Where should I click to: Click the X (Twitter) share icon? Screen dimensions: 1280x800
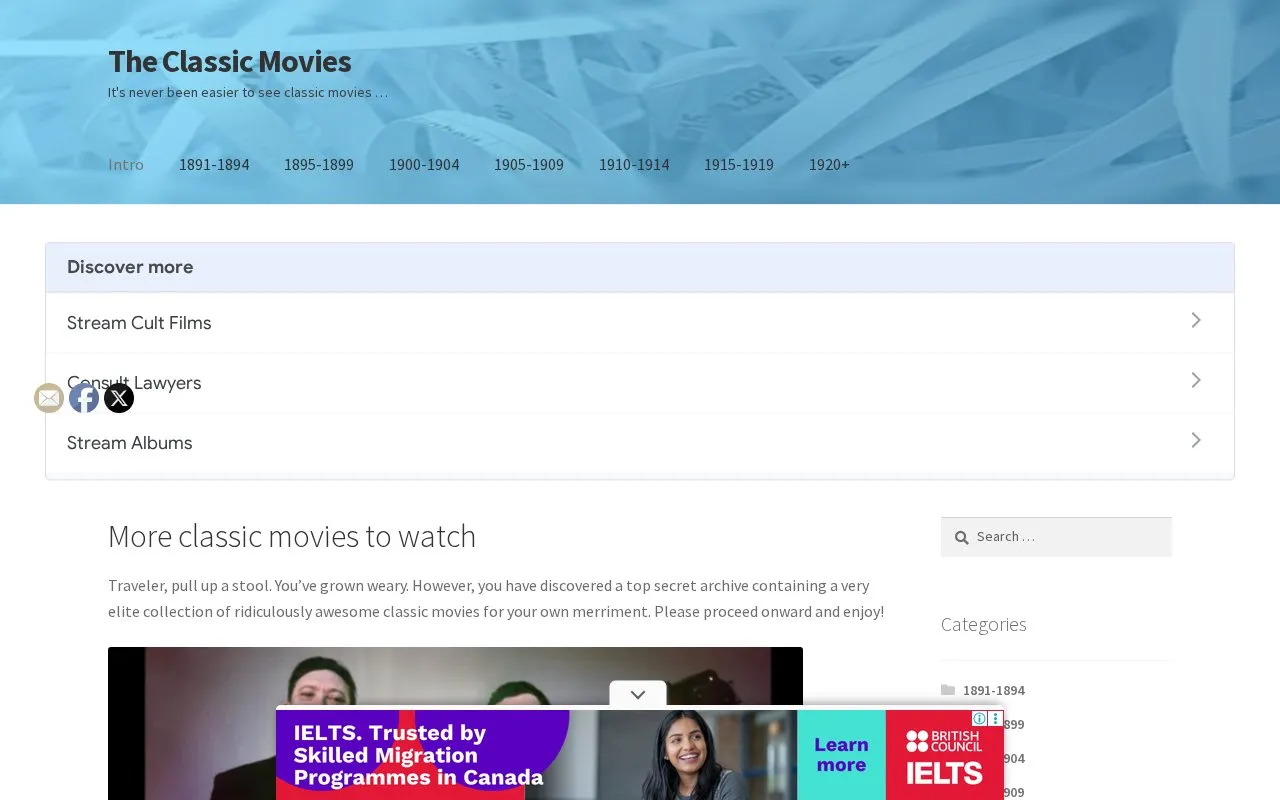(x=119, y=398)
